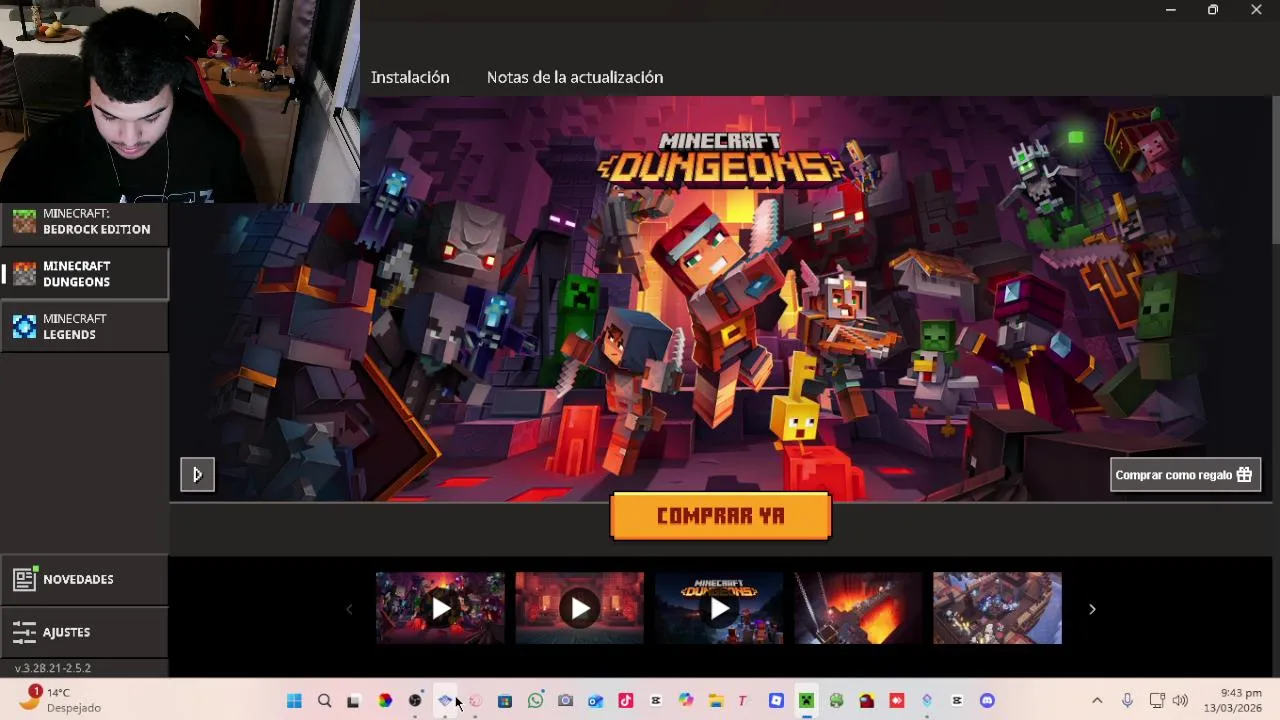
Task: Select Minecraft: Bedrock Edition in sidebar
Action: click(x=84, y=221)
